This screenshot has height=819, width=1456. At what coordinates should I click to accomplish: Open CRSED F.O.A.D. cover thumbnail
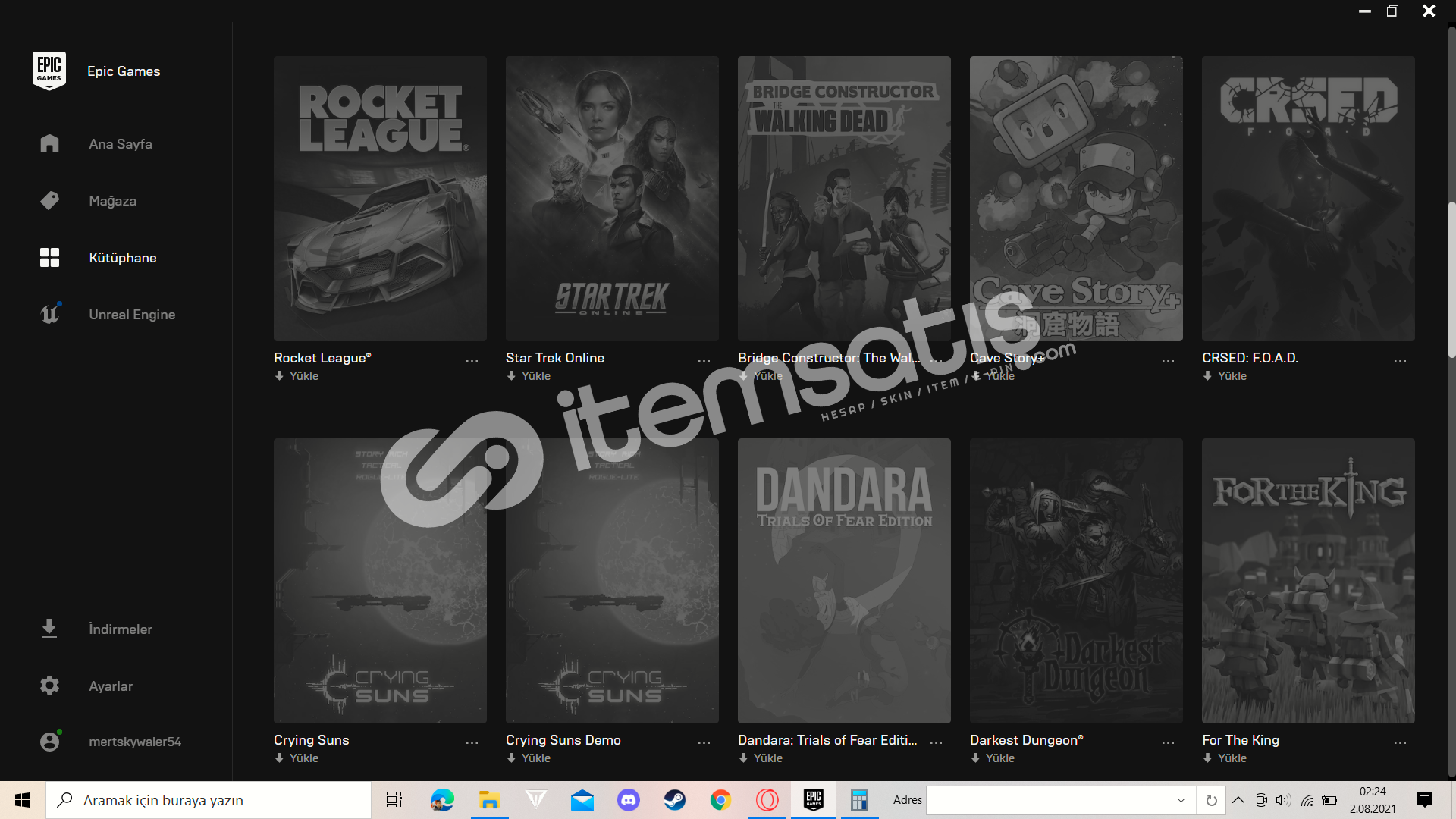pos(1308,198)
